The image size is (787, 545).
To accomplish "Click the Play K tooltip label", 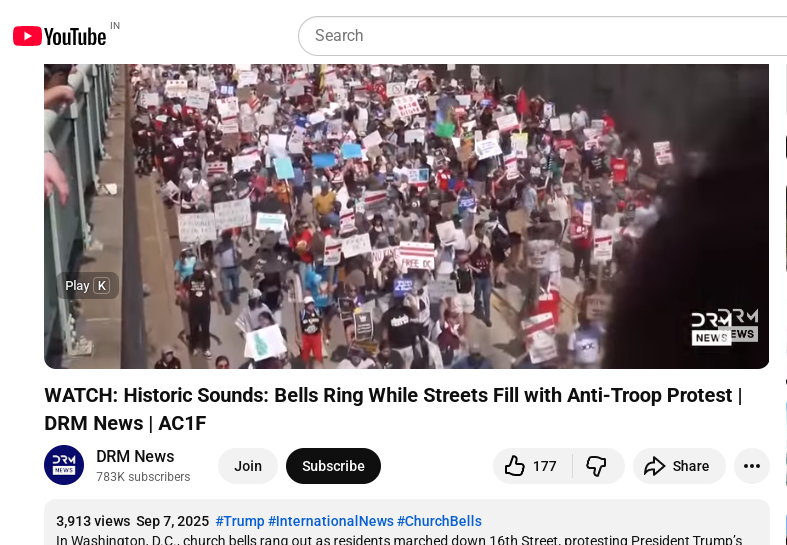I will [x=87, y=286].
